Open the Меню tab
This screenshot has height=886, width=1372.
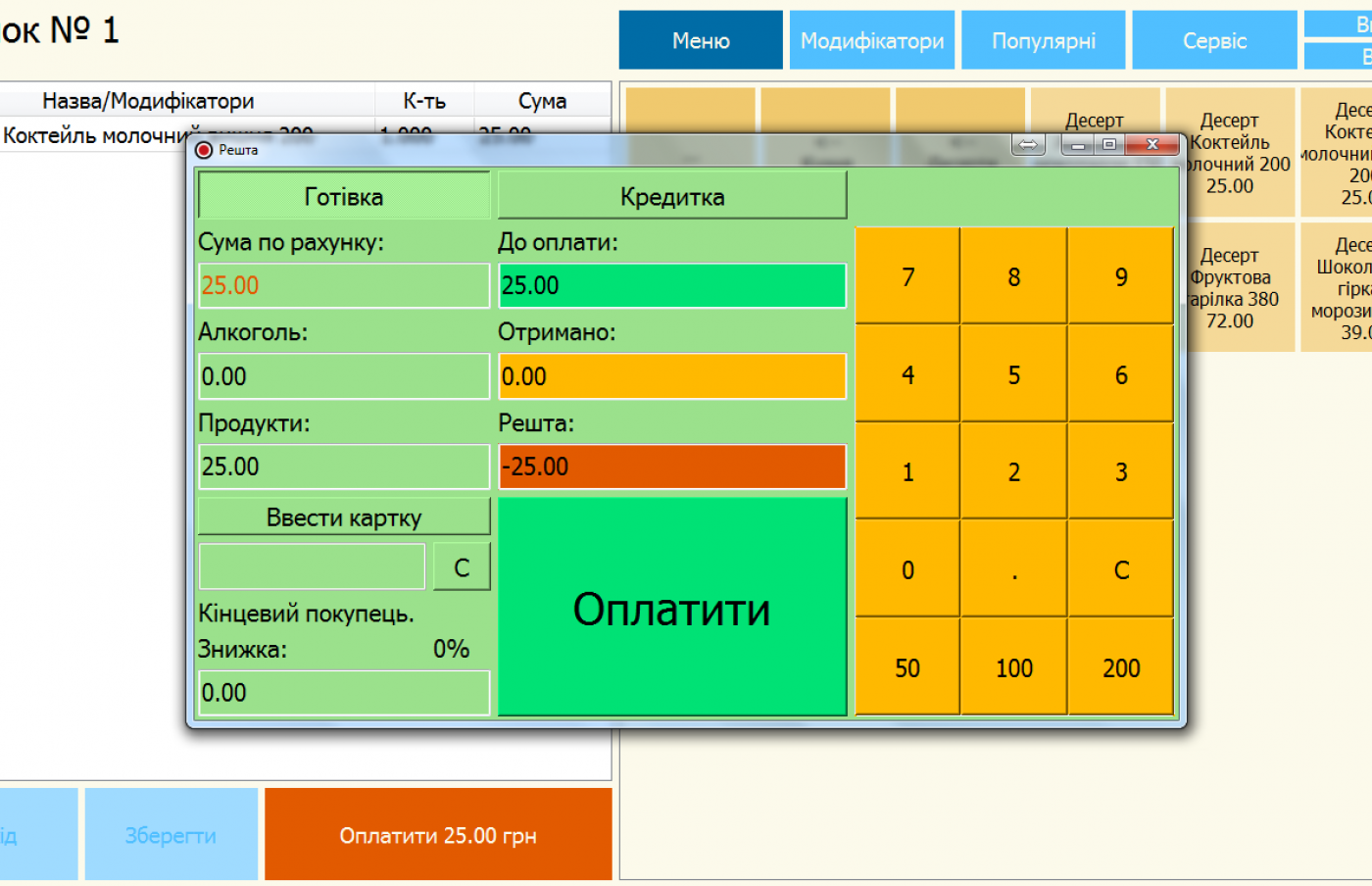(x=700, y=40)
